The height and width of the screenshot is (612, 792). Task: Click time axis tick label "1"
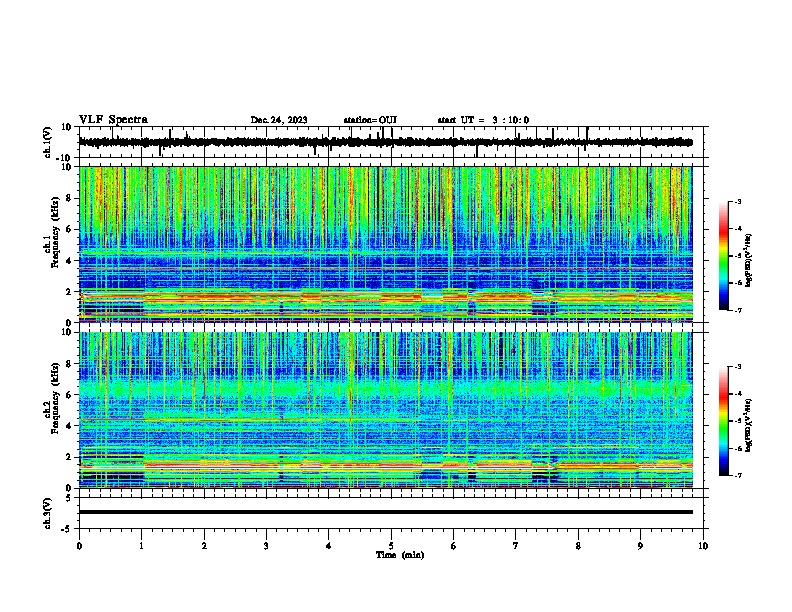pyautogui.click(x=141, y=546)
